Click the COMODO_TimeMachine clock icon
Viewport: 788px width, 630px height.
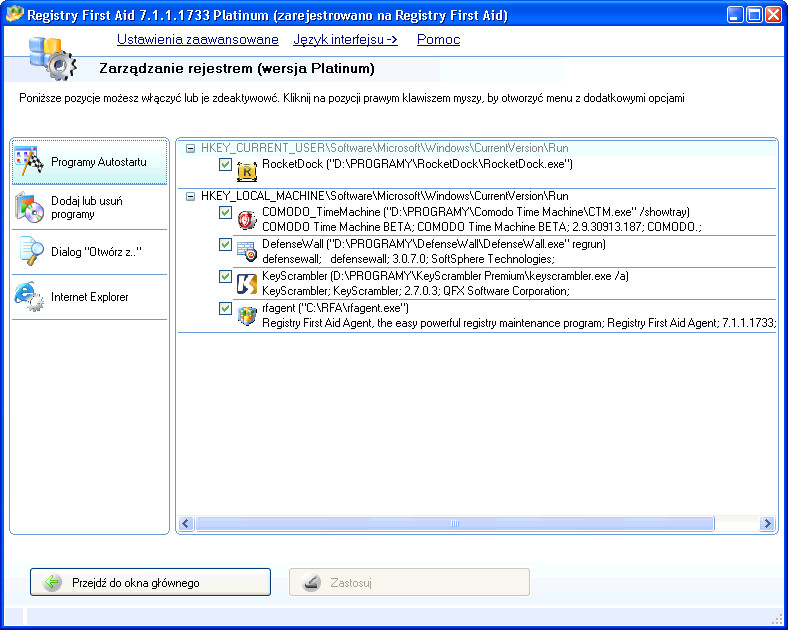(247, 220)
